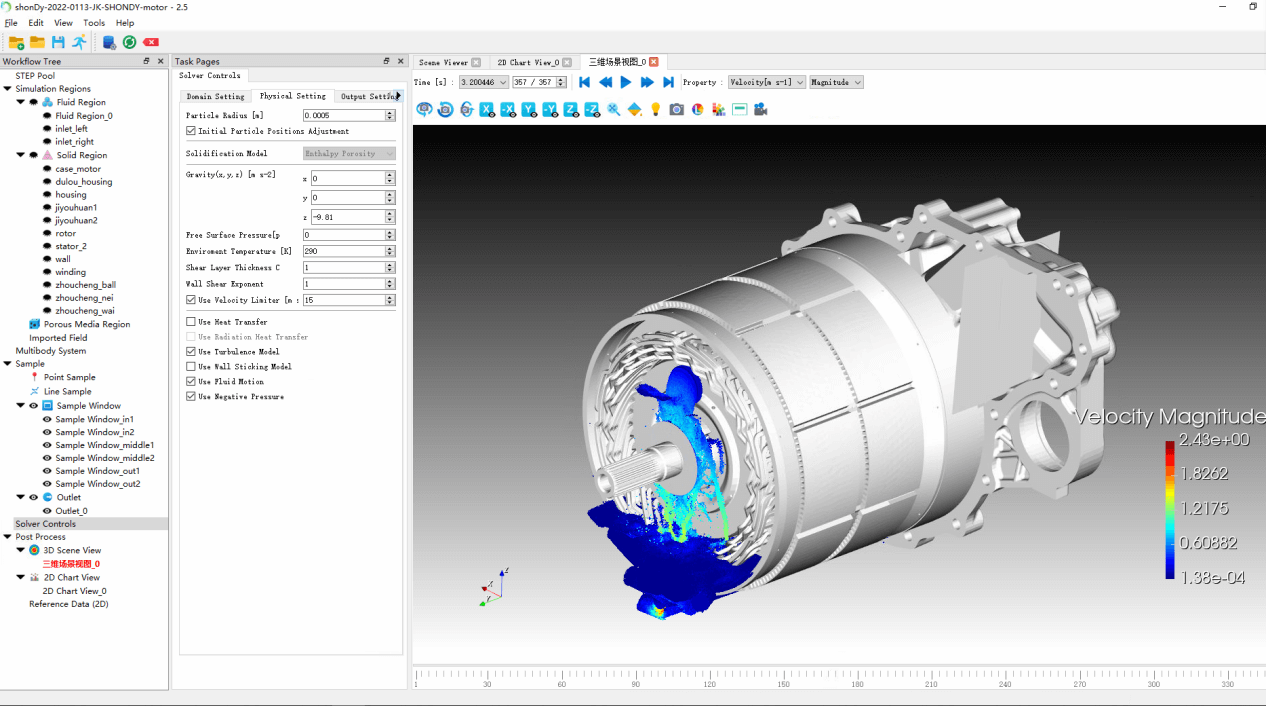Select the winding solid region item
Screen dimensions: 1266x706
tap(70, 272)
